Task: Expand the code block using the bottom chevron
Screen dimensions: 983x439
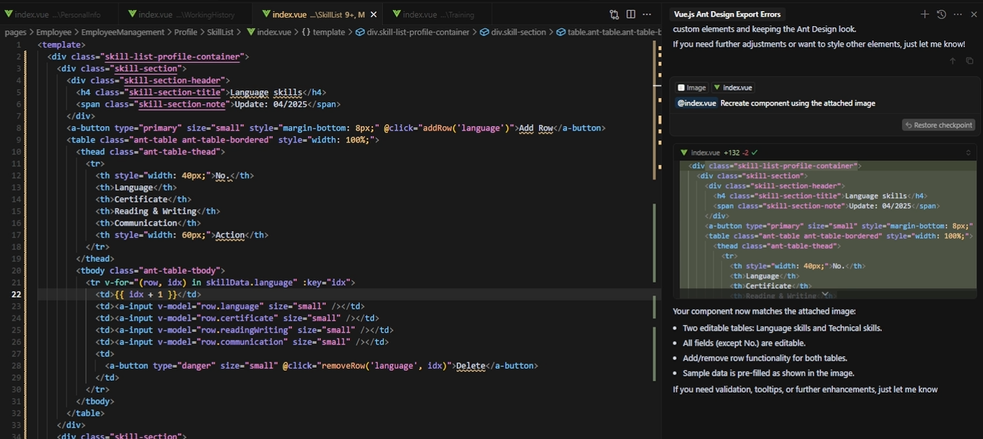Action: (825, 295)
